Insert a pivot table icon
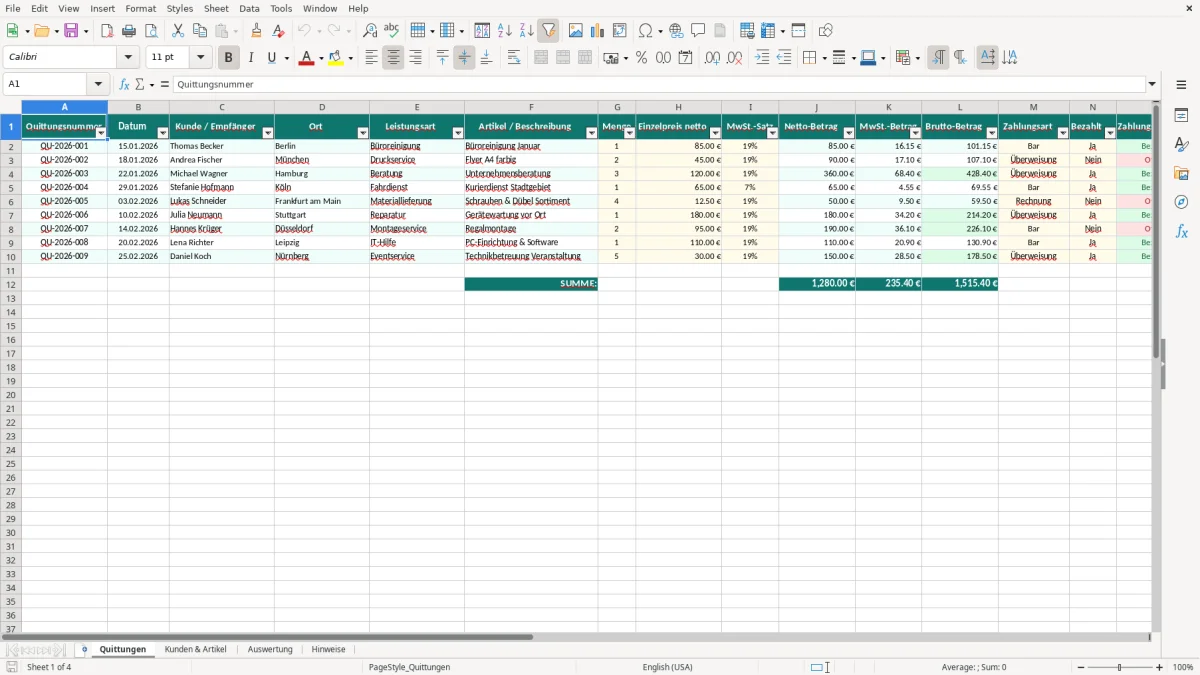This screenshot has height=675, width=1200. pyautogui.click(x=619, y=31)
